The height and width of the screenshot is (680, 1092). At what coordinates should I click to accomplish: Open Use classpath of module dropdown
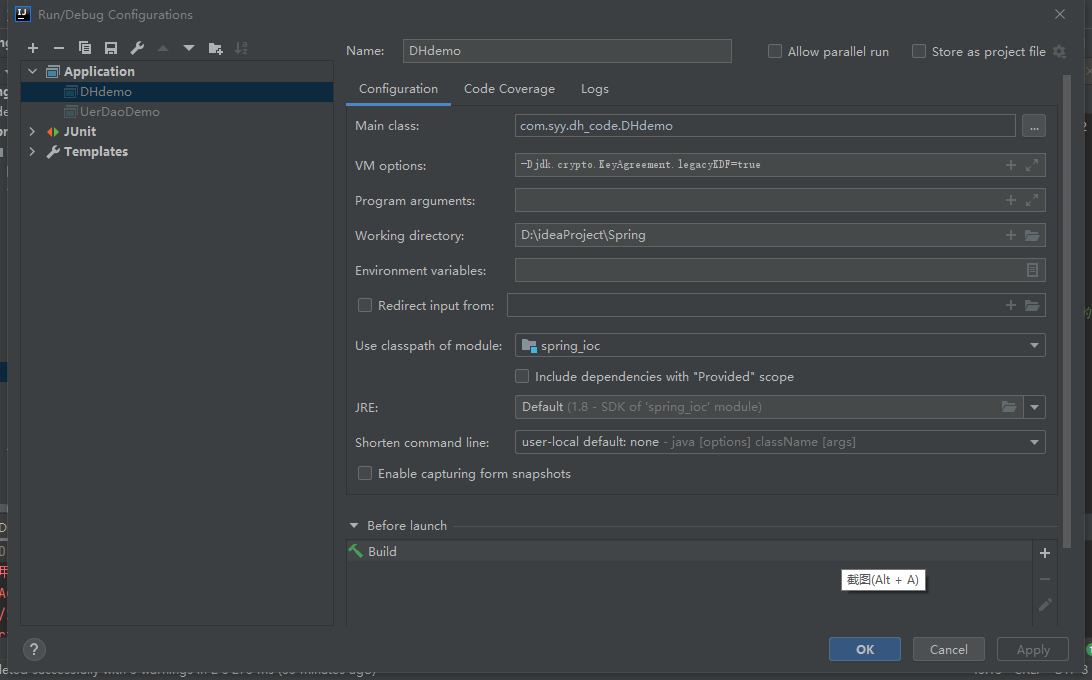tap(780, 346)
